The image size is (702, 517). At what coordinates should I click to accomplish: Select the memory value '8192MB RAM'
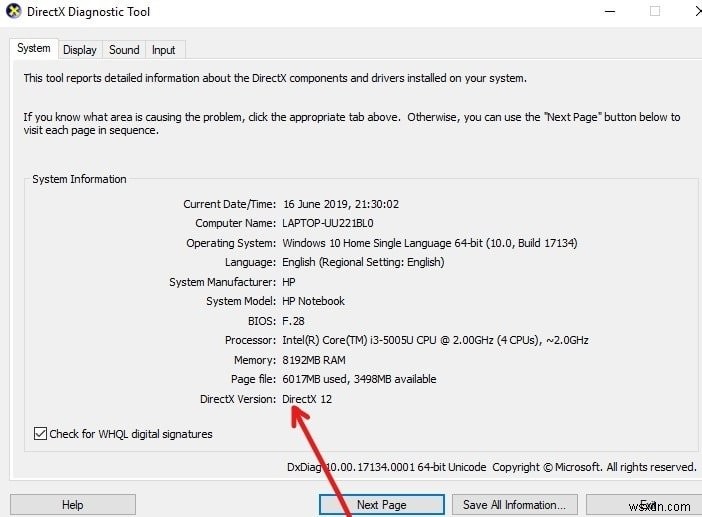(x=314, y=360)
